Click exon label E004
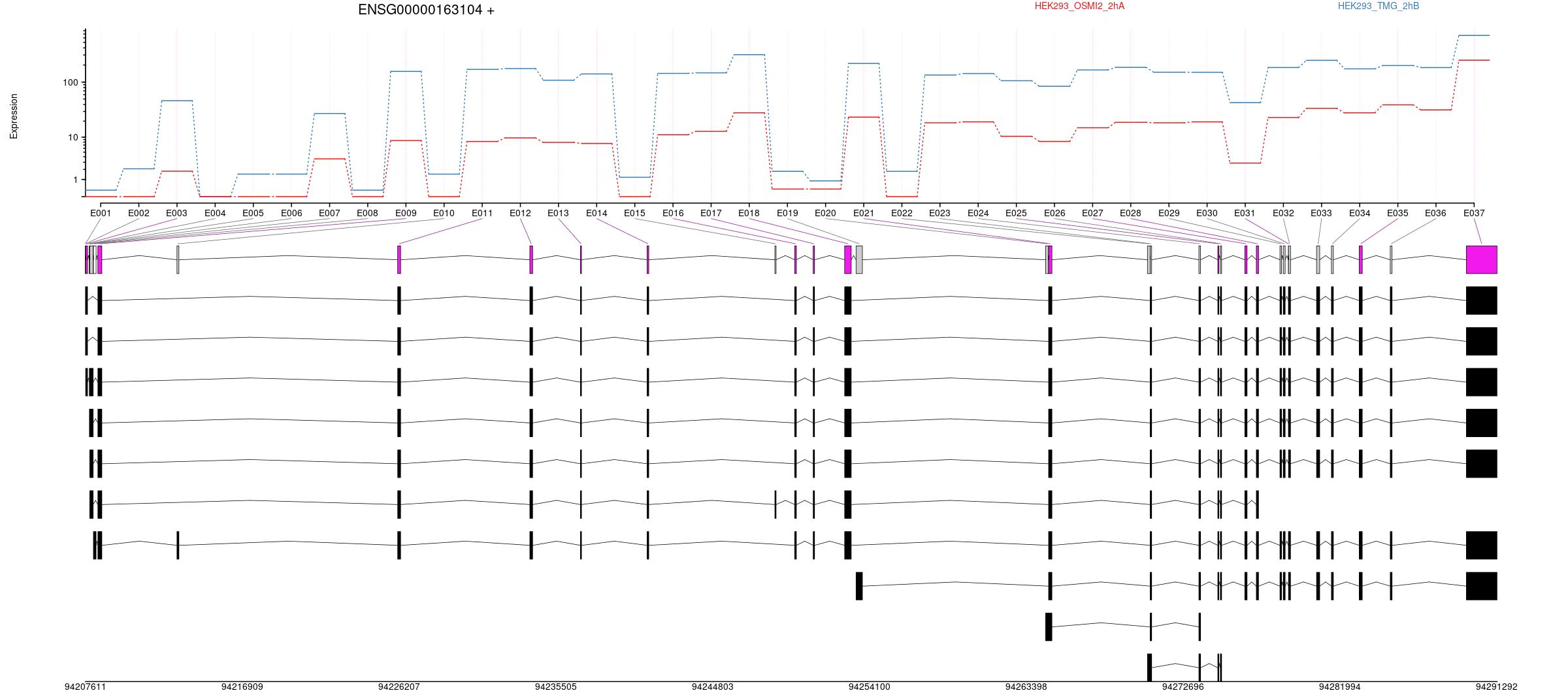This screenshot has height=699, width=1568. coord(215,213)
